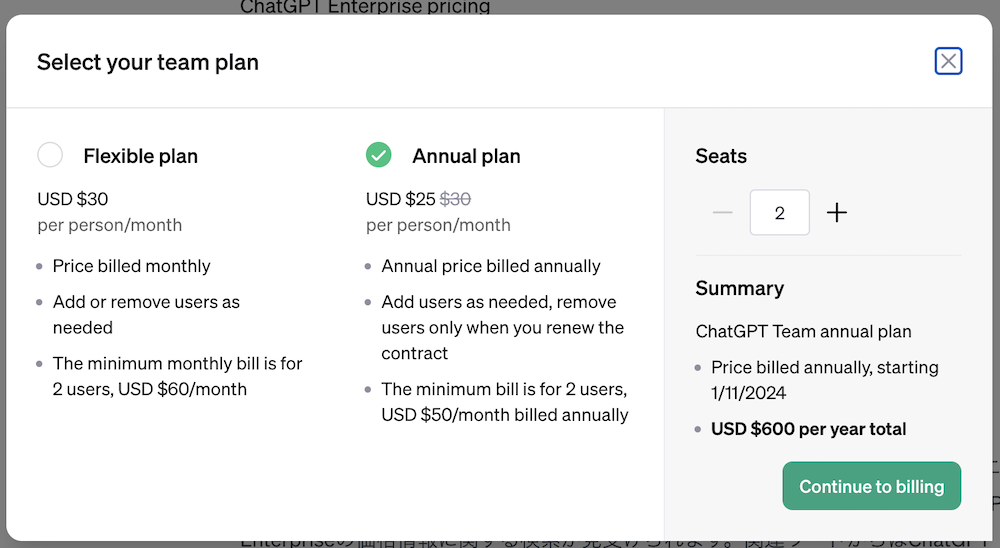Click the USD $25 annual price
Viewport: 1000px width, 548px height.
click(401, 199)
